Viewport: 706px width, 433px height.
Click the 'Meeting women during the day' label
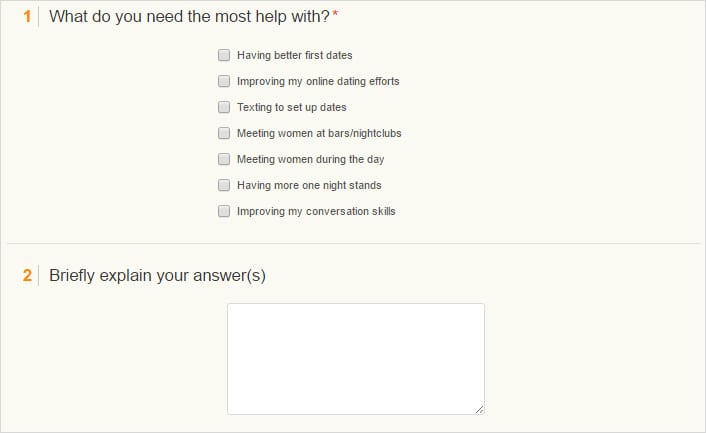pos(311,159)
